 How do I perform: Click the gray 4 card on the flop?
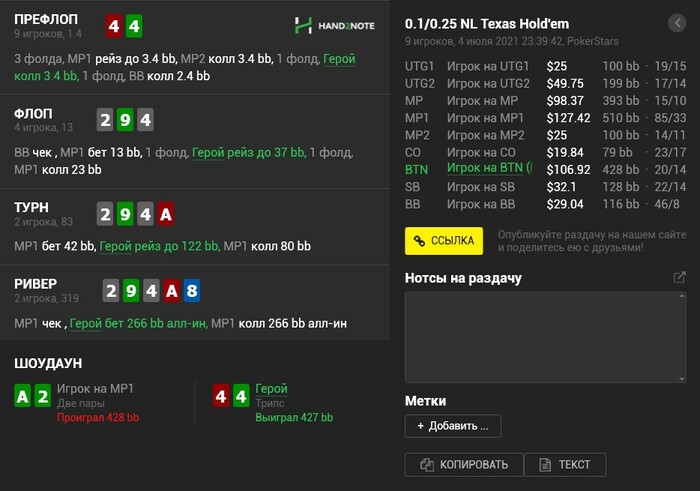coord(145,120)
